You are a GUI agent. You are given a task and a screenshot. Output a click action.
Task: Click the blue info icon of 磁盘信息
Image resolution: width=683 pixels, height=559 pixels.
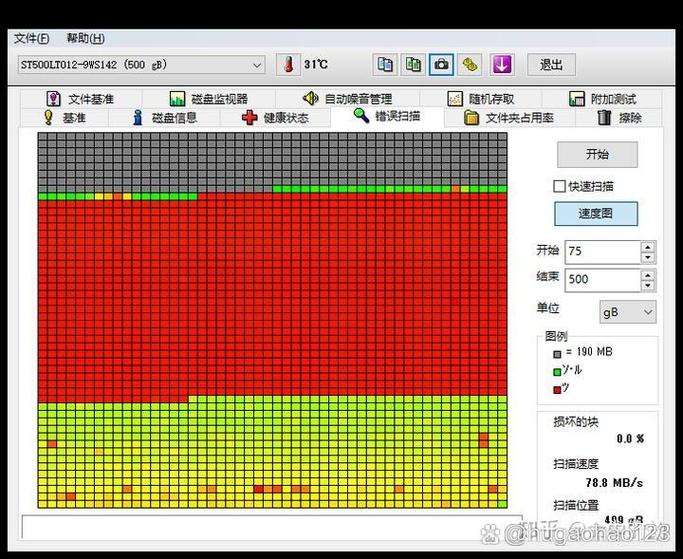coord(138,118)
